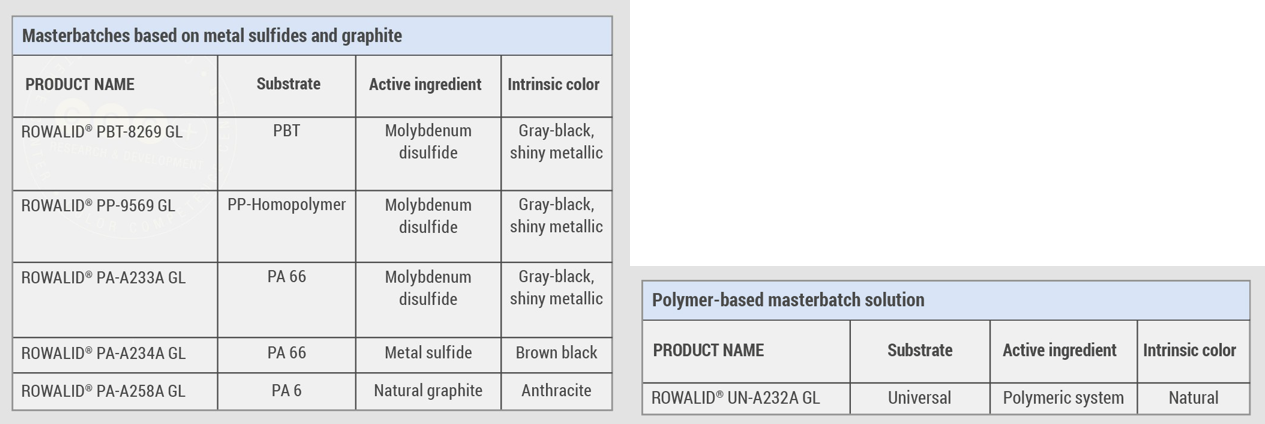Click the PBT substrate cell
1265x424 pixels.
point(286,131)
